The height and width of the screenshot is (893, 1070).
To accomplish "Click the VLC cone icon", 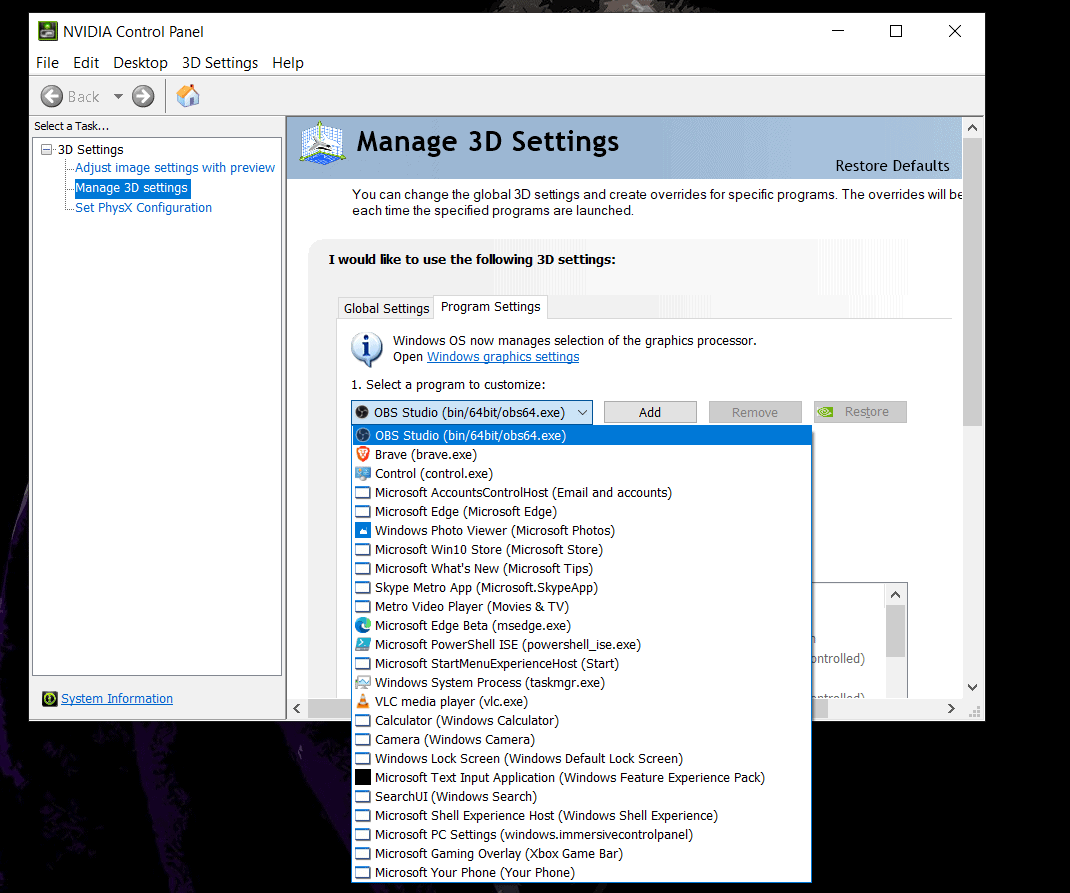I will tap(363, 701).
